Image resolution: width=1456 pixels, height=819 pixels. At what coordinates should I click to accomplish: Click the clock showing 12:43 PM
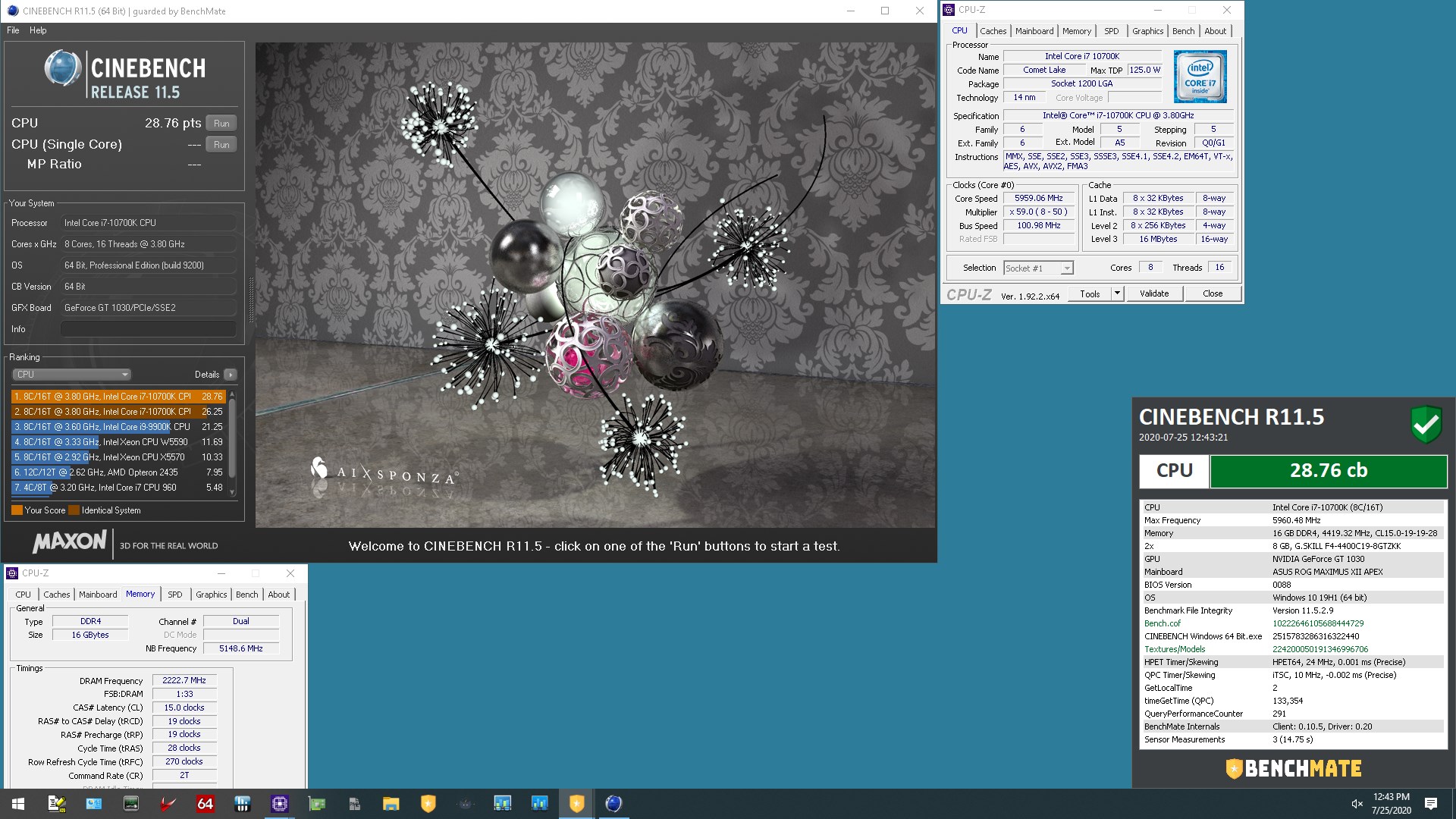(1392, 797)
